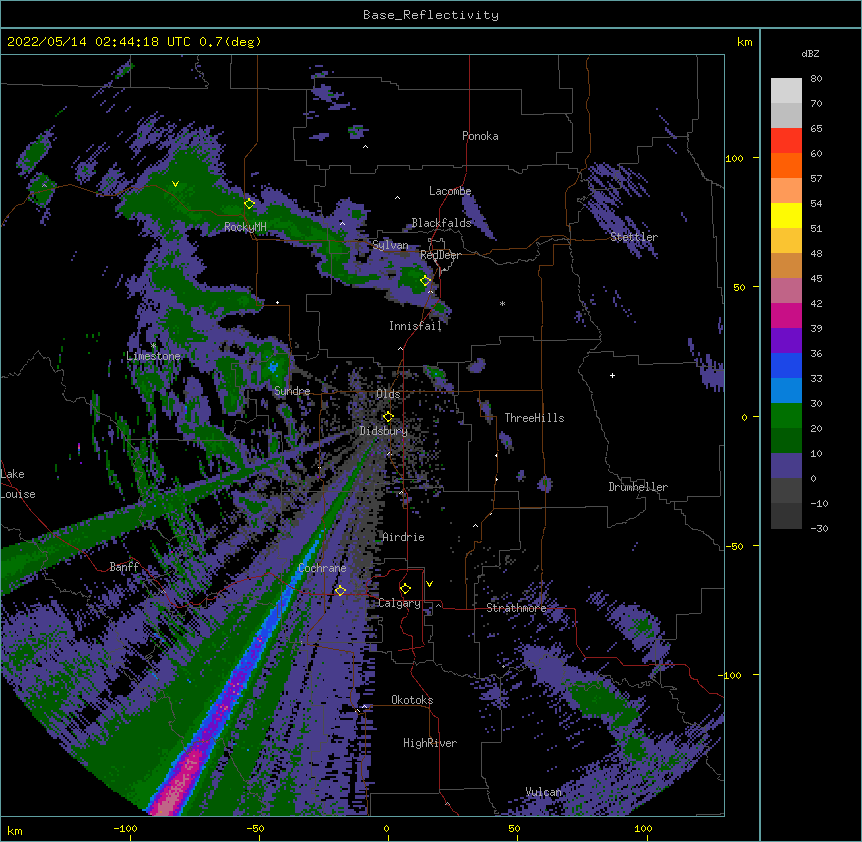Click the Lake Louise label at left edge
Screen dimensions: 862x842
pos(18,484)
